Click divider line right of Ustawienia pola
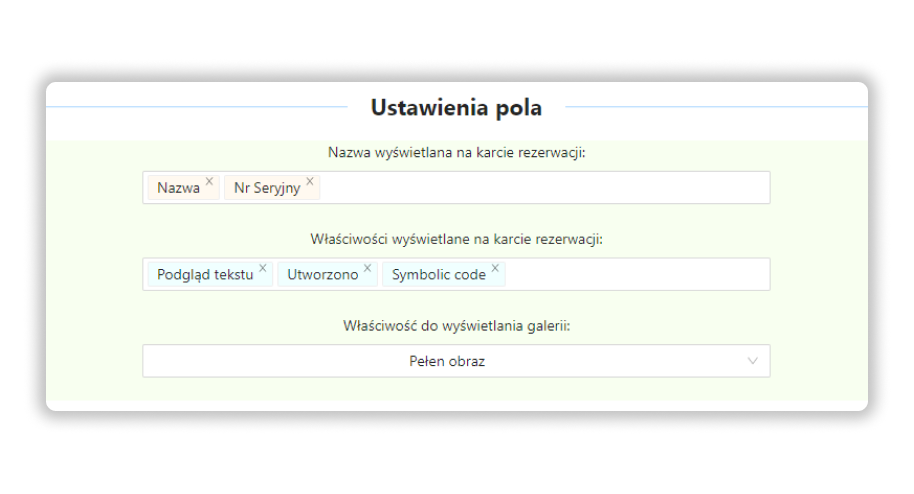Viewport: 914px width, 494px height. [716, 107]
